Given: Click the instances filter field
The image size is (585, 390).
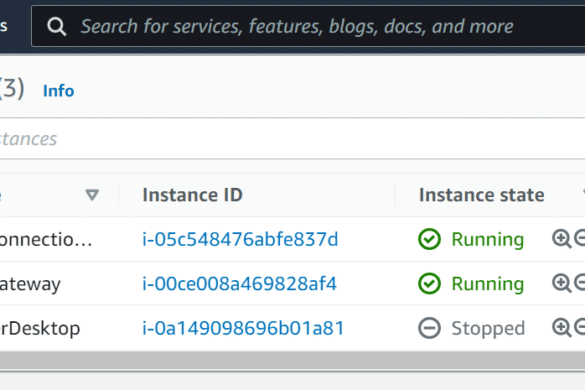Looking at the screenshot, I should tap(292, 139).
